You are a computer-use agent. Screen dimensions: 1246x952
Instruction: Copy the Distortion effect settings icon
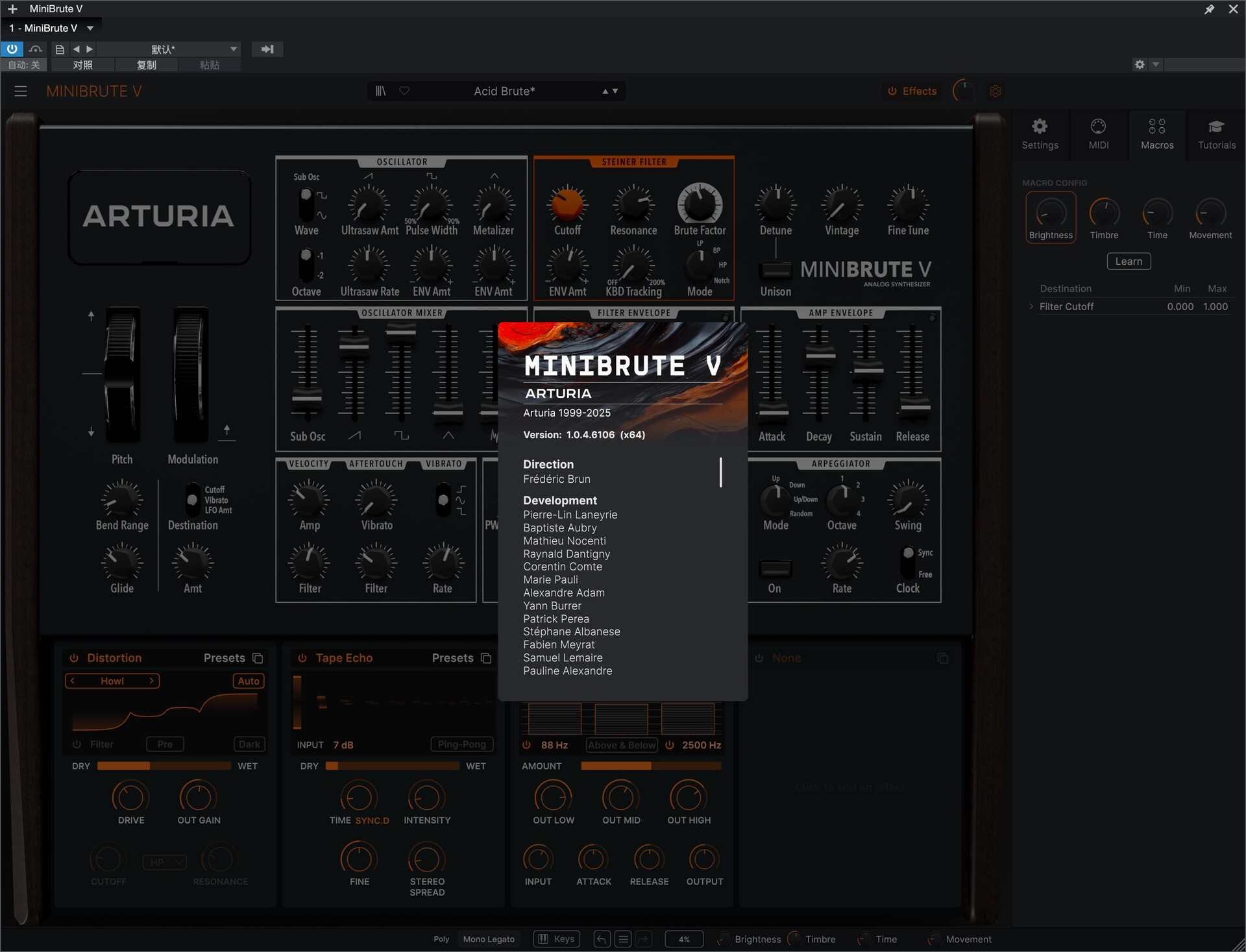(258, 658)
